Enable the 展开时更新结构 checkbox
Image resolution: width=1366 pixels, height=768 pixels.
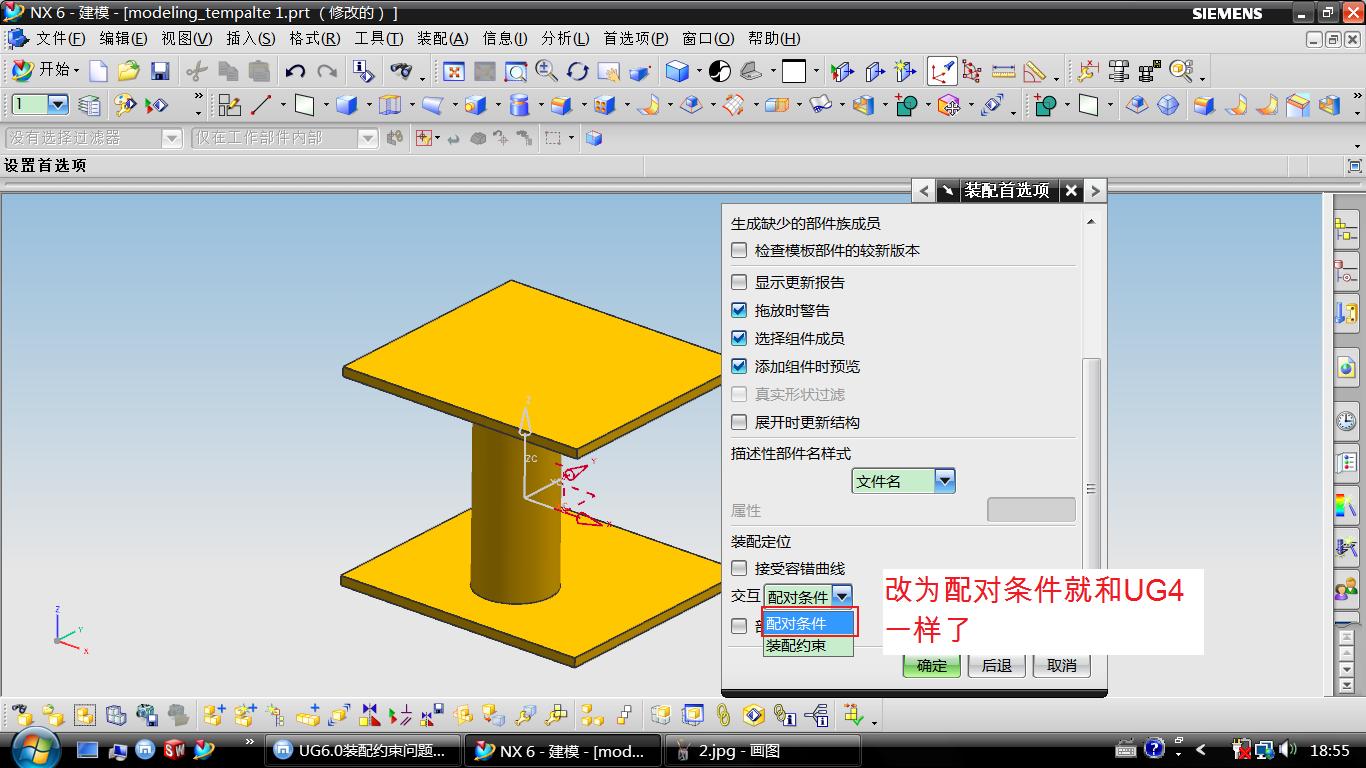click(x=739, y=422)
